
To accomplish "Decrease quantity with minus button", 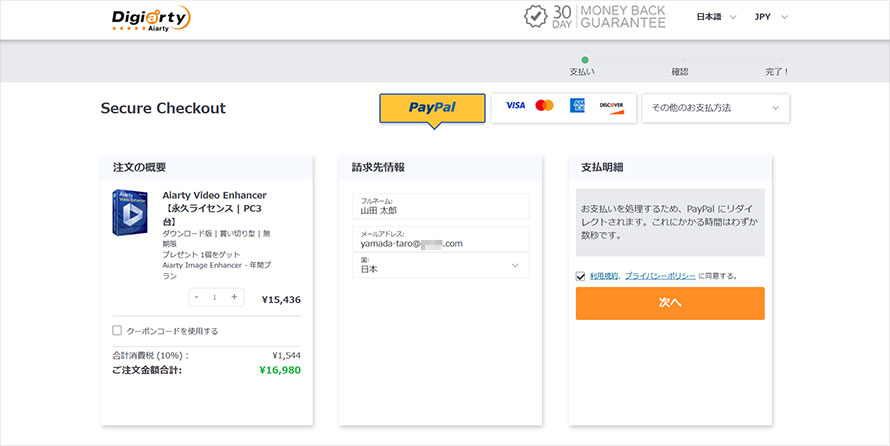I will 197,297.
